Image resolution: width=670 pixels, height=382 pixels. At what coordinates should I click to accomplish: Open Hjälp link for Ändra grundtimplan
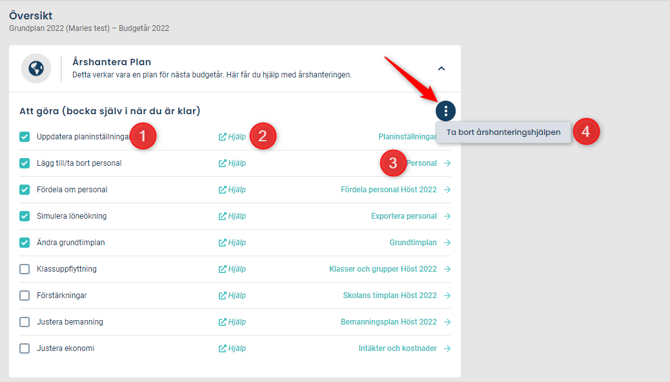pos(232,243)
